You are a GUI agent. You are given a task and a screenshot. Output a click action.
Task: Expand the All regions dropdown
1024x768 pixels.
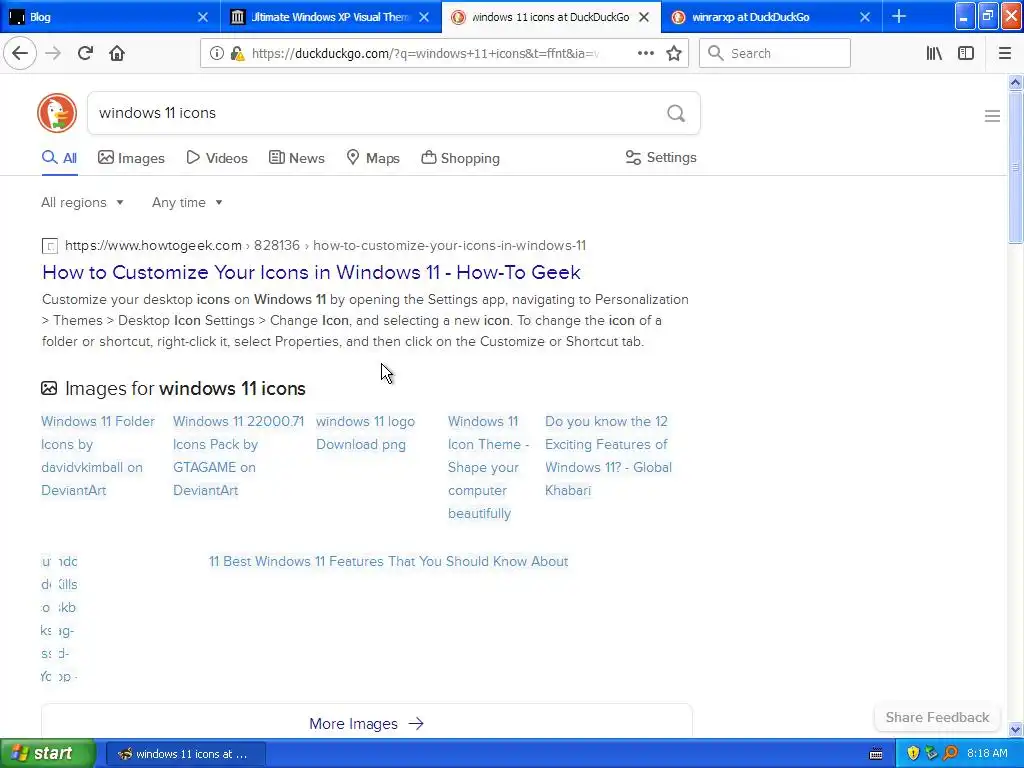click(x=82, y=202)
